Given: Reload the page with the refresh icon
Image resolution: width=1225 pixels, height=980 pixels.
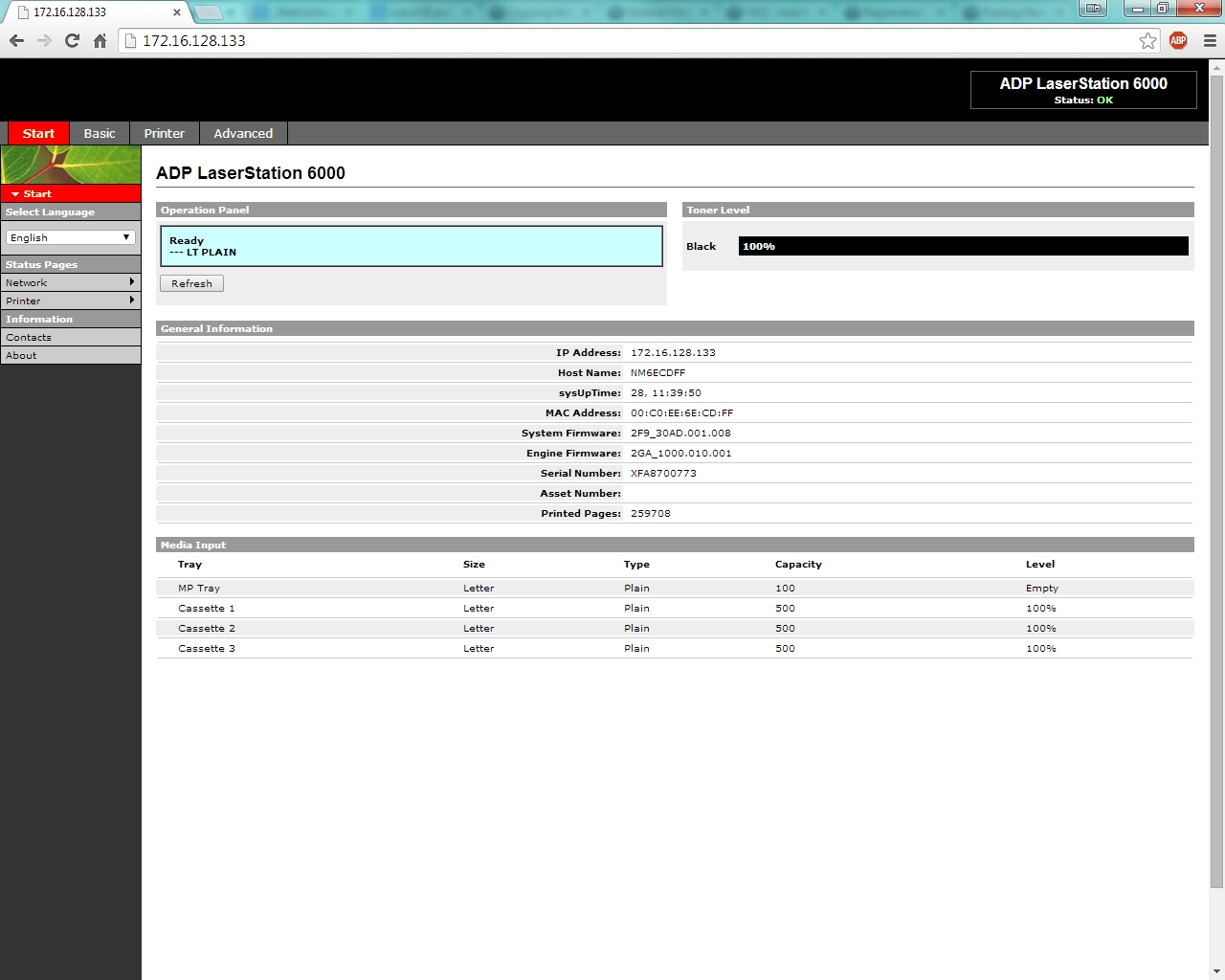Looking at the screenshot, I should pyautogui.click(x=72, y=40).
